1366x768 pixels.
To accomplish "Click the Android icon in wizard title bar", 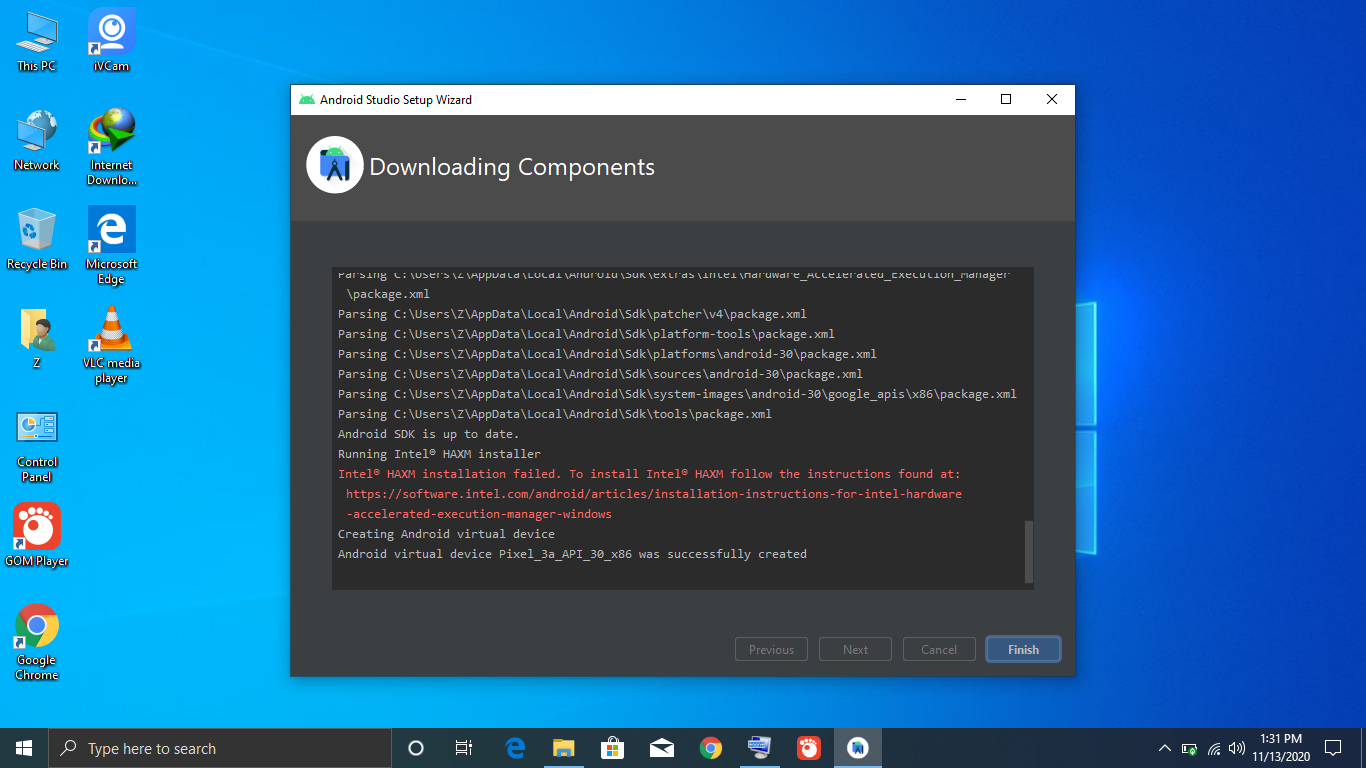I will click(x=306, y=99).
